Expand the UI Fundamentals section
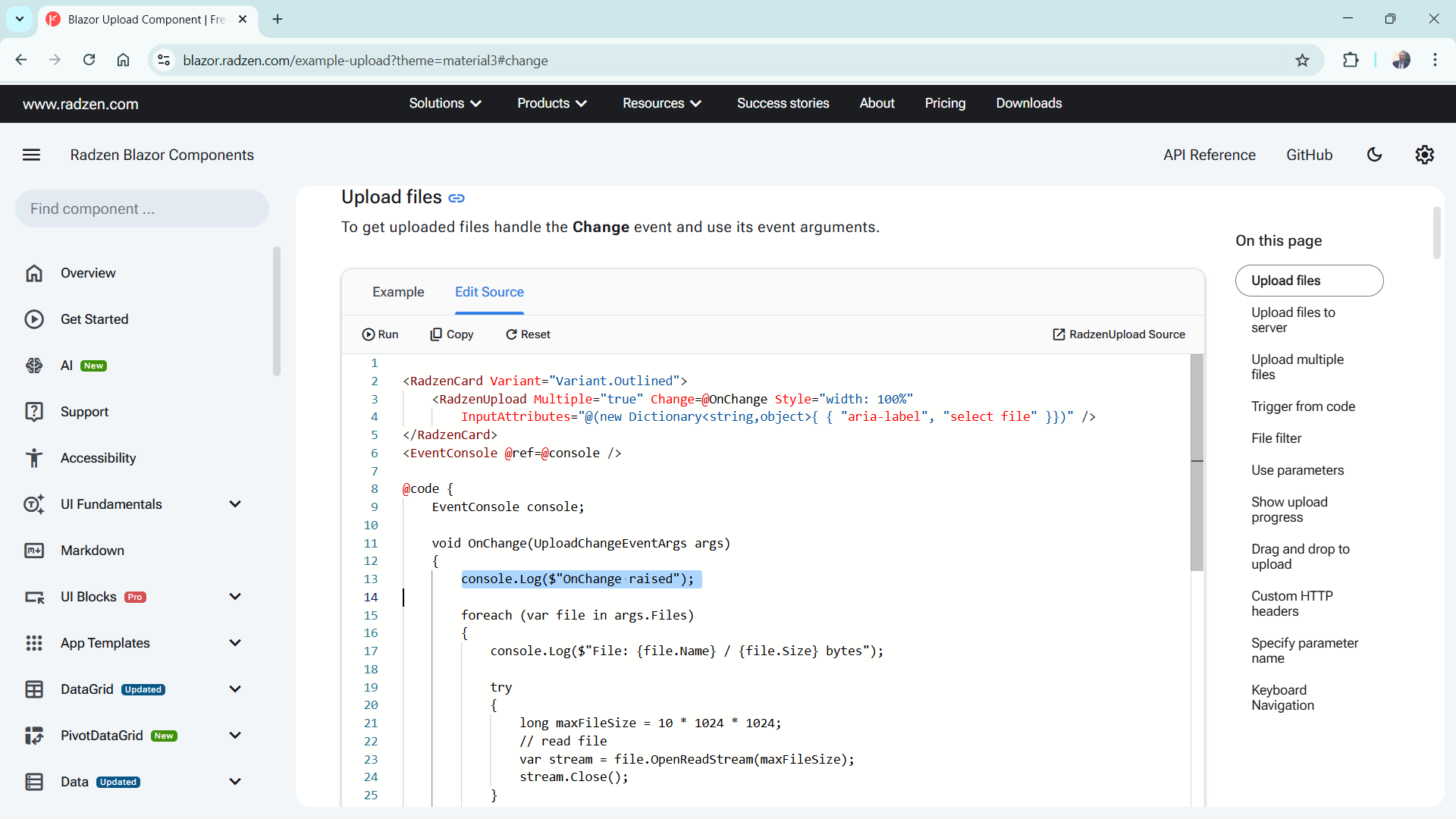This screenshot has width=1456, height=819. tap(235, 504)
